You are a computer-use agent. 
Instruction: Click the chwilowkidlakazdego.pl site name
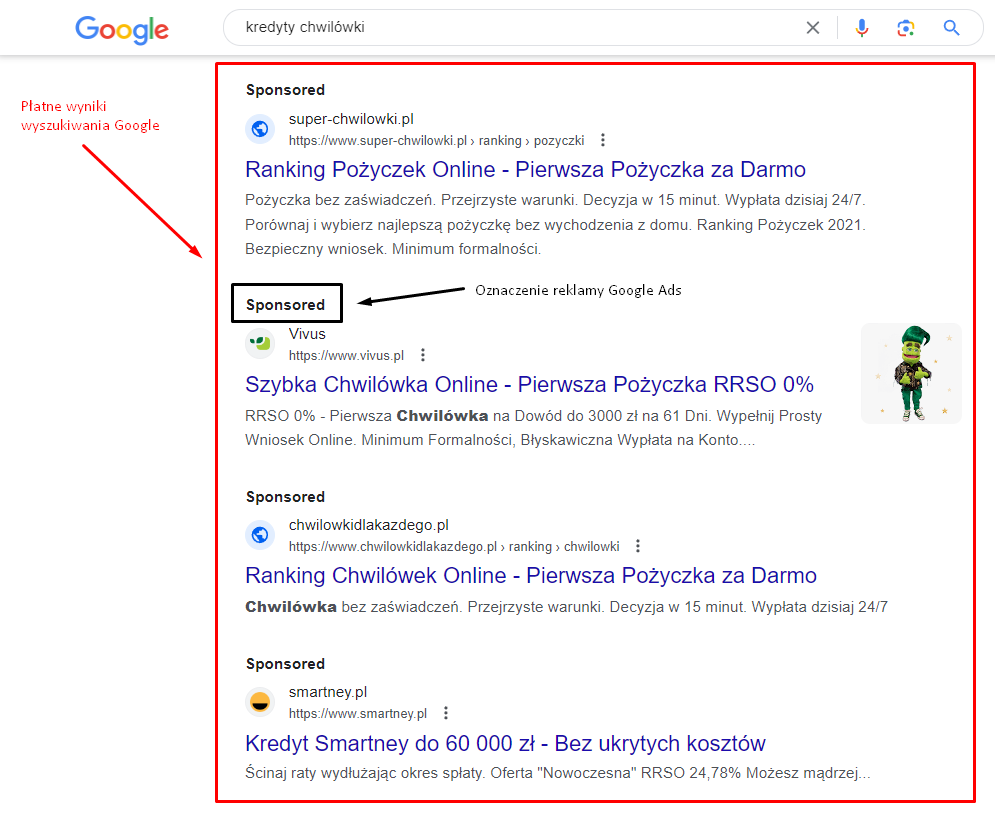click(369, 525)
